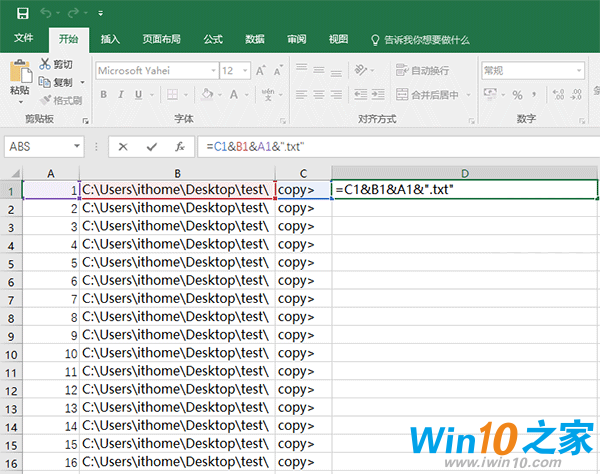Viewport: 600px width, 474px height.
Task: Click cell C5 containing copy>
Action: [x=302, y=264]
